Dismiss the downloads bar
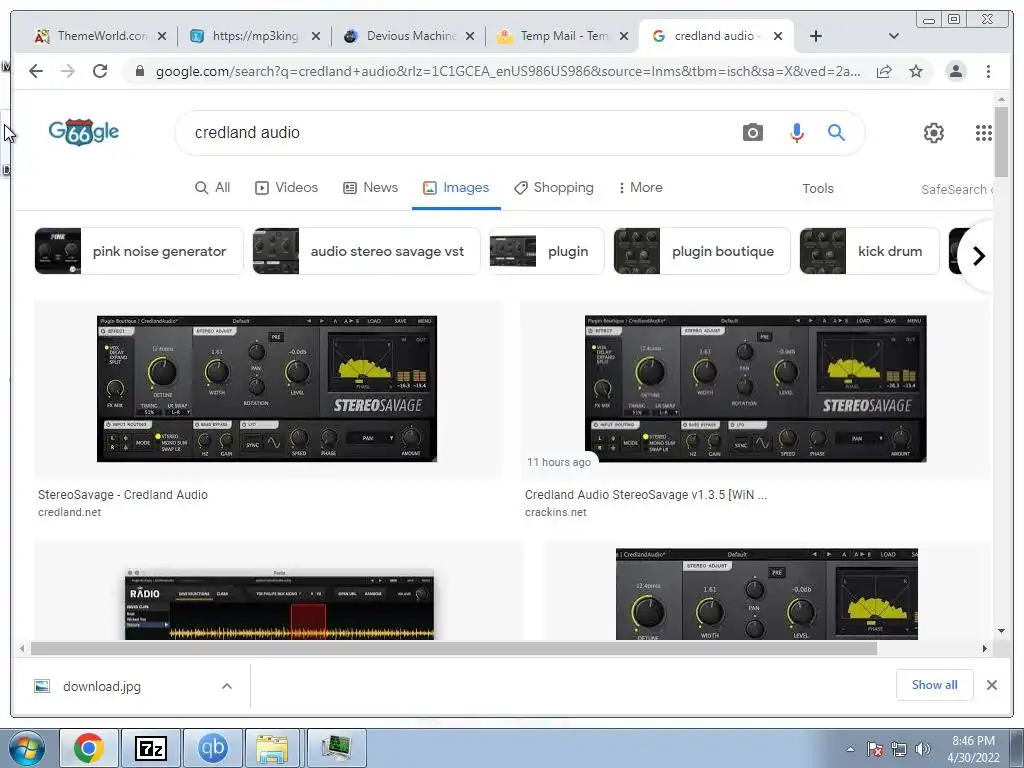This screenshot has height=768, width=1024. click(x=991, y=684)
